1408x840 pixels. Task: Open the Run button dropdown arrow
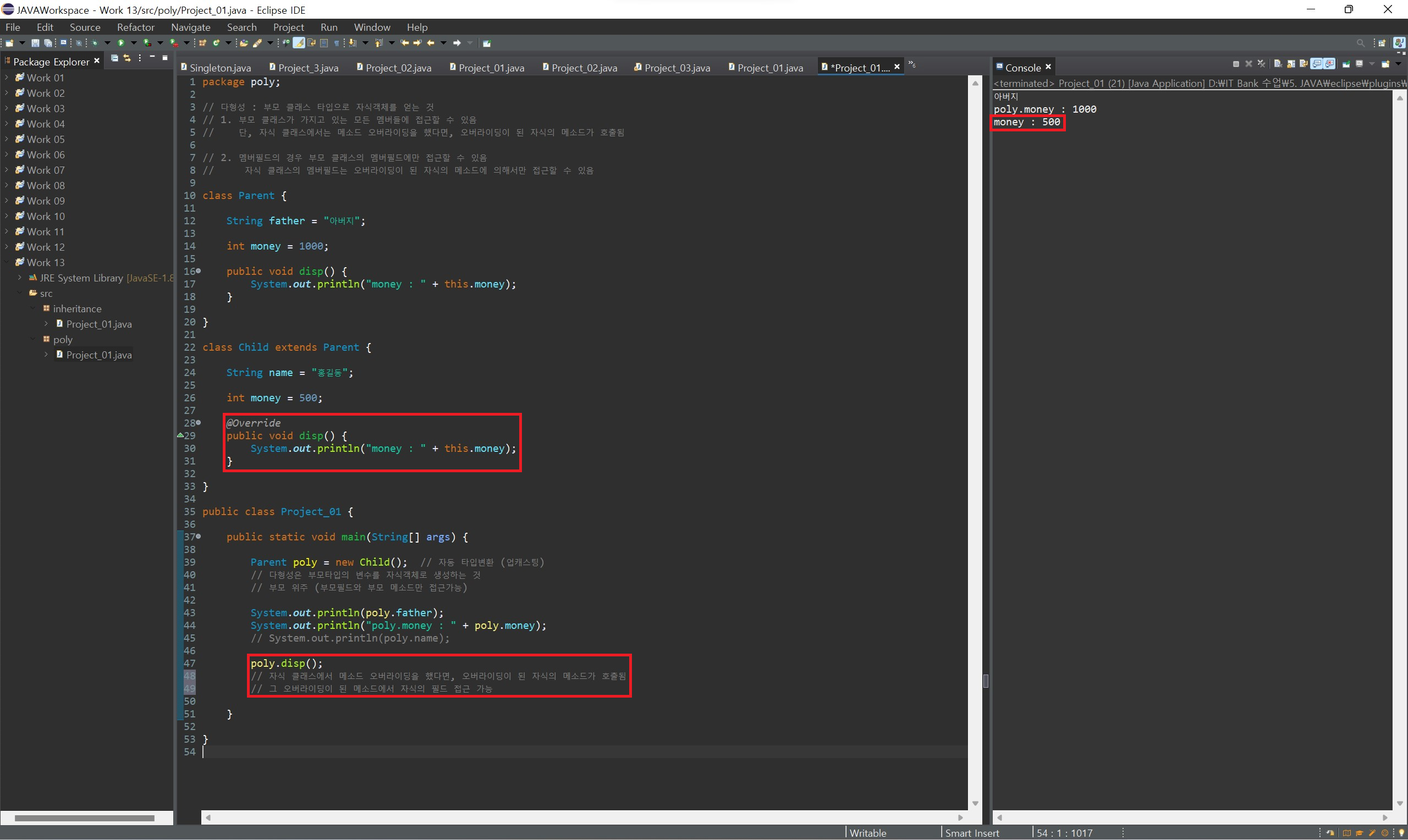coord(134,43)
